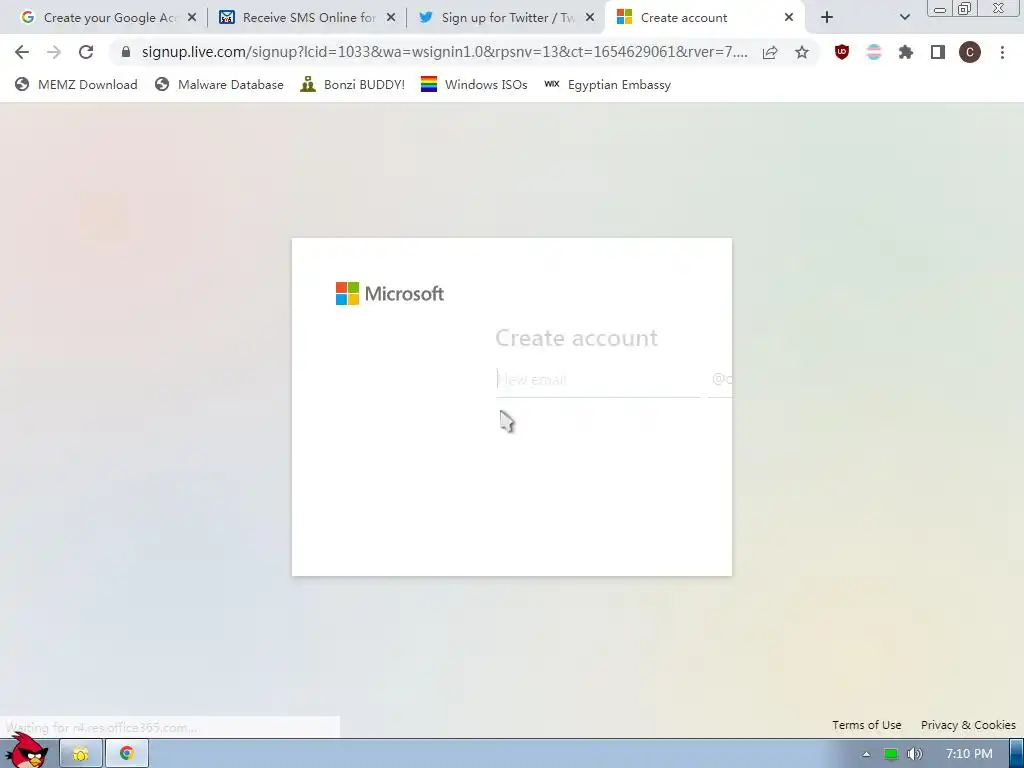Screen dimensions: 1024x768
Task: Focus the New email input field
Action: click(598, 379)
